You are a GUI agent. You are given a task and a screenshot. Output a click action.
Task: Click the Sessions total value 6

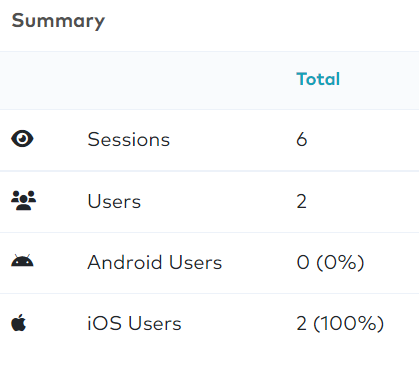pyautogui.click(x=302, y=139)
